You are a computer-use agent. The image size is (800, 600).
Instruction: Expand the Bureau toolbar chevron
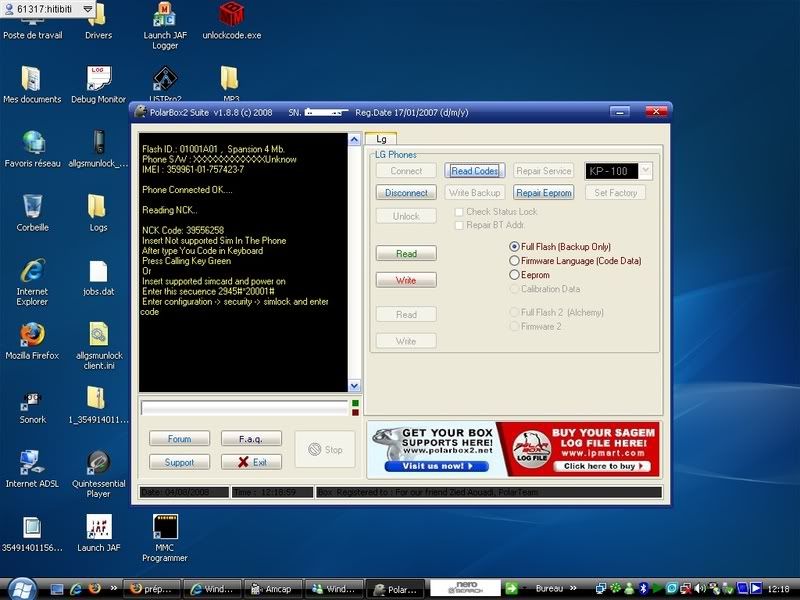pos(573,588)
